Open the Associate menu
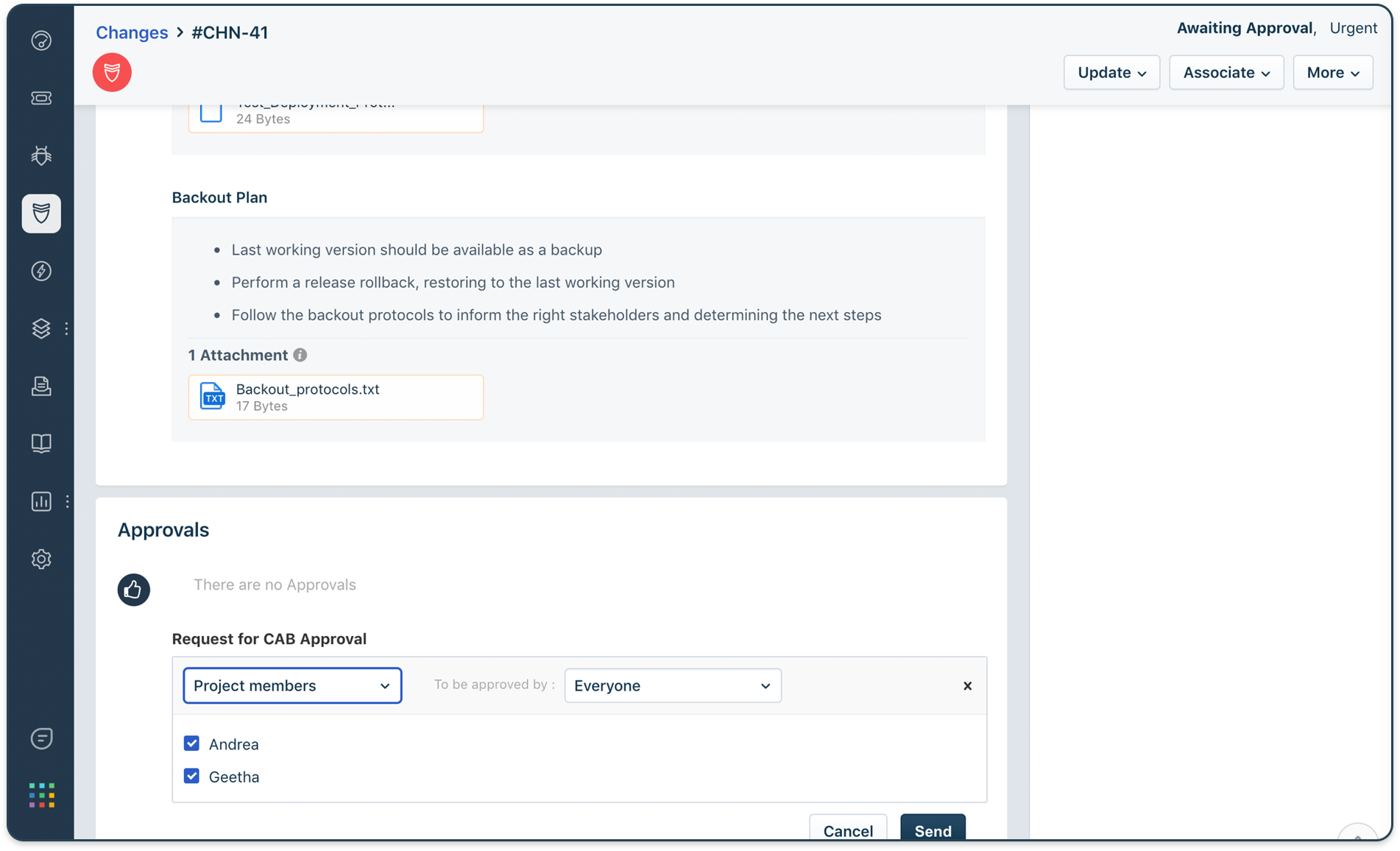This screenshot has height=851, width=1400. click(1226, 72)
